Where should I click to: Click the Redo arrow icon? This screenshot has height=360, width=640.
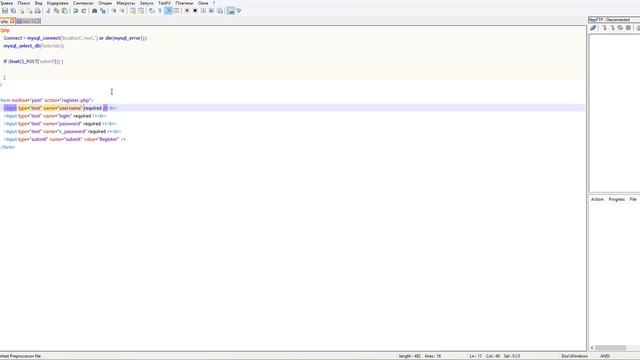pyautogui.click(x=84, y=11)
